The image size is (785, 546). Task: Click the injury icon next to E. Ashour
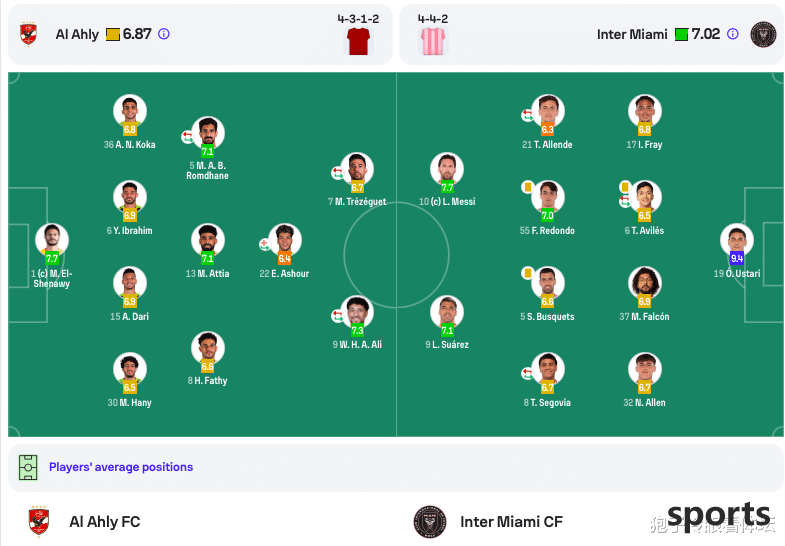[264, 244]
